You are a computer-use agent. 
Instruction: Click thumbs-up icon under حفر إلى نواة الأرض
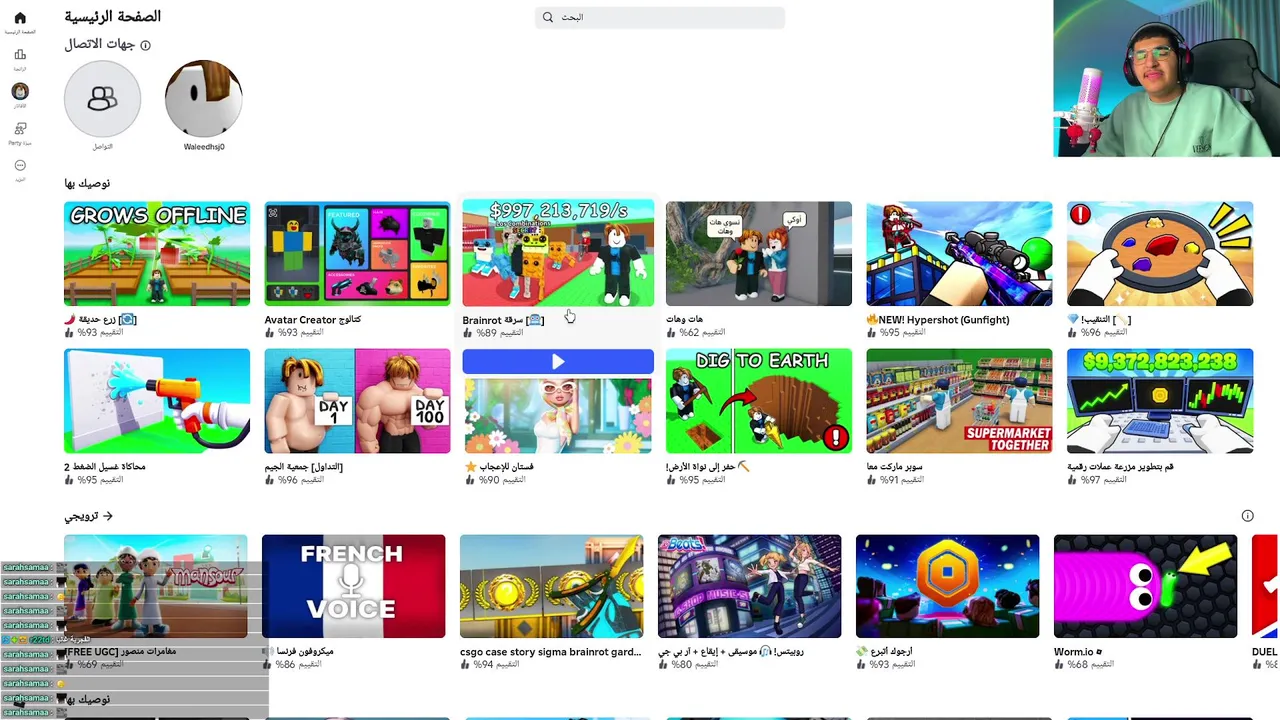pyautogui.click(x=671, y=480)
